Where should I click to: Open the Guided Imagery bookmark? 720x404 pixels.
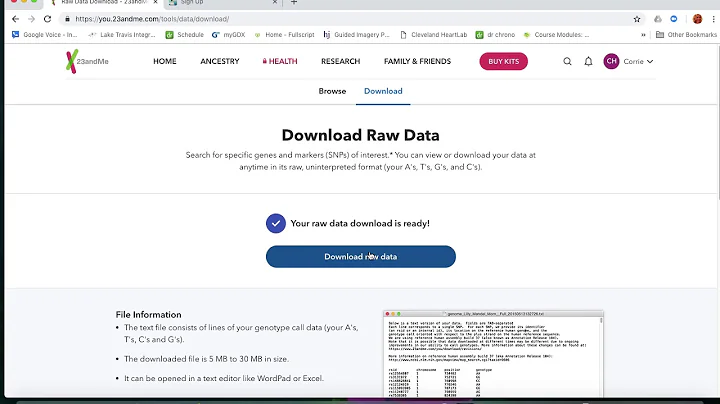coord(357,34)
